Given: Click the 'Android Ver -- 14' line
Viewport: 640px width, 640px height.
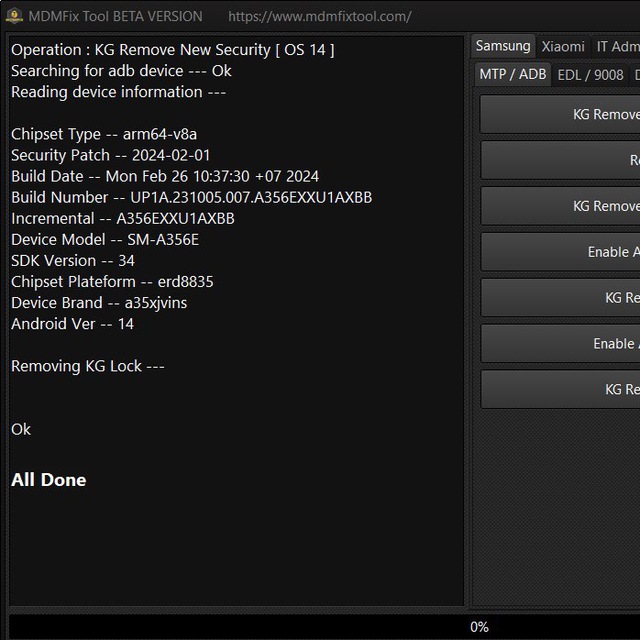Looking at the screenshot, I should coord(72,324).
